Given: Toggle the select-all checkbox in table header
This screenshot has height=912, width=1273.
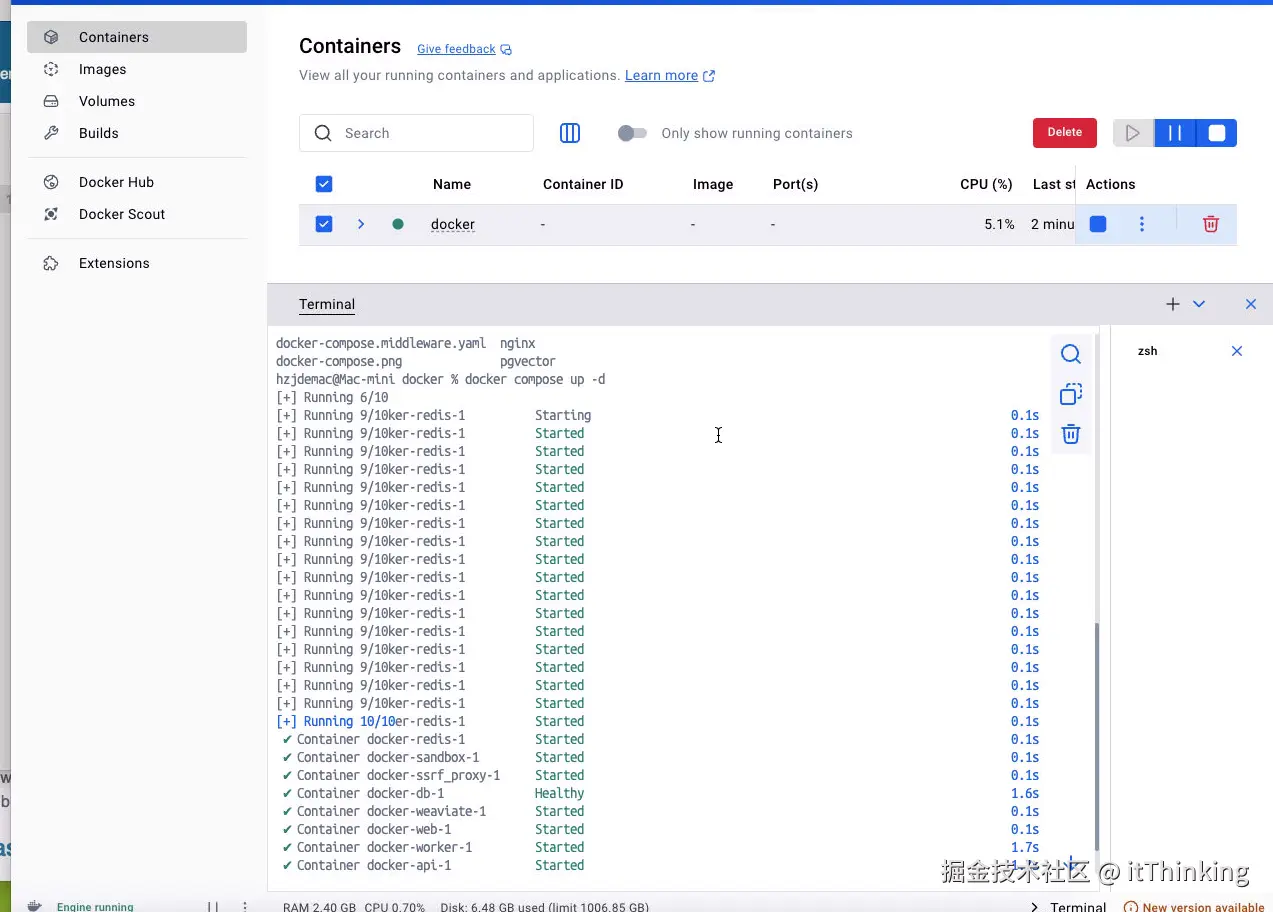Looking at the screenshot, I should coord(324,184).
